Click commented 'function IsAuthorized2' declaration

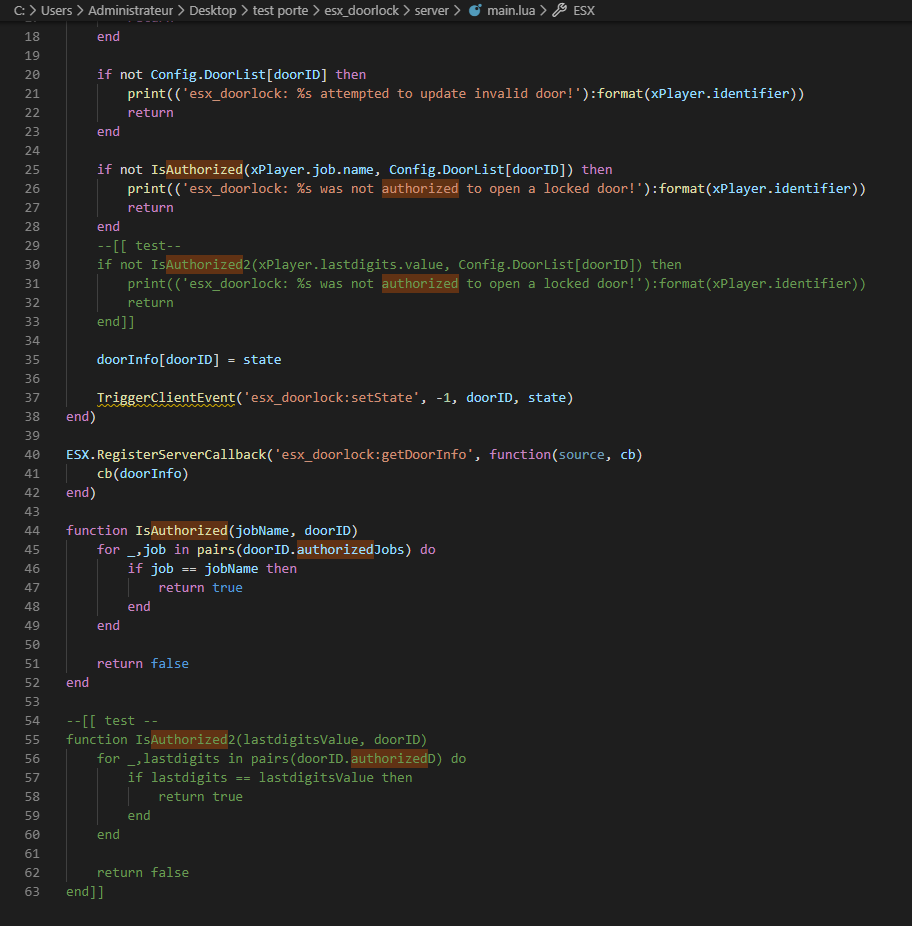(x=246, y=739)
